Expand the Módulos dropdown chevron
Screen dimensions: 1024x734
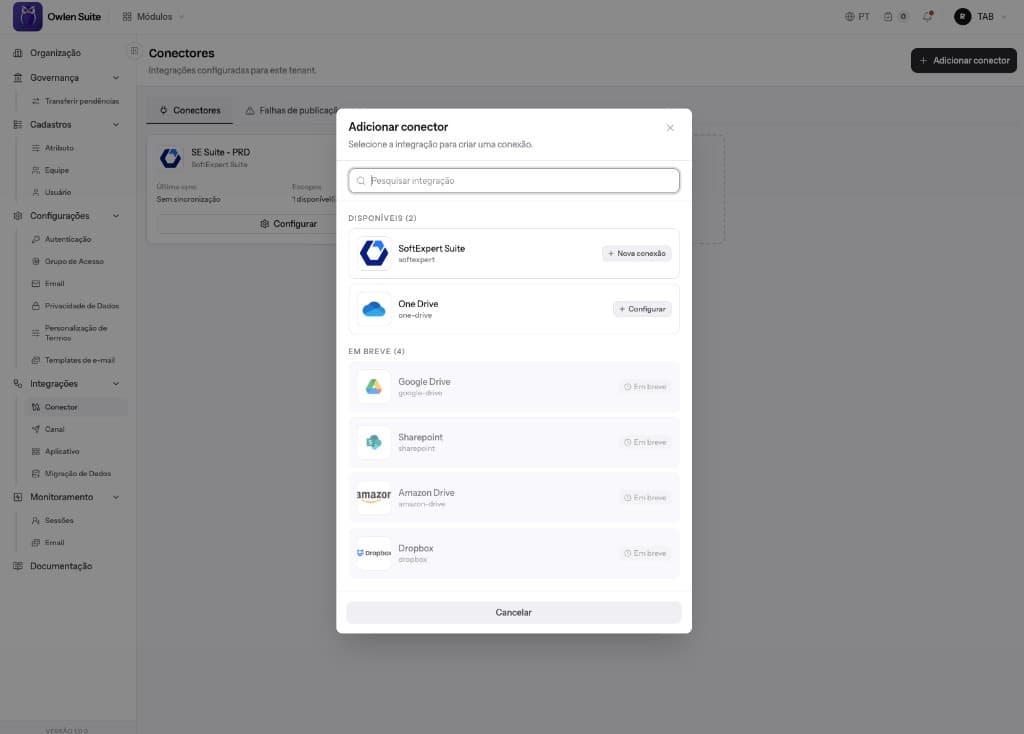[182, 17]
